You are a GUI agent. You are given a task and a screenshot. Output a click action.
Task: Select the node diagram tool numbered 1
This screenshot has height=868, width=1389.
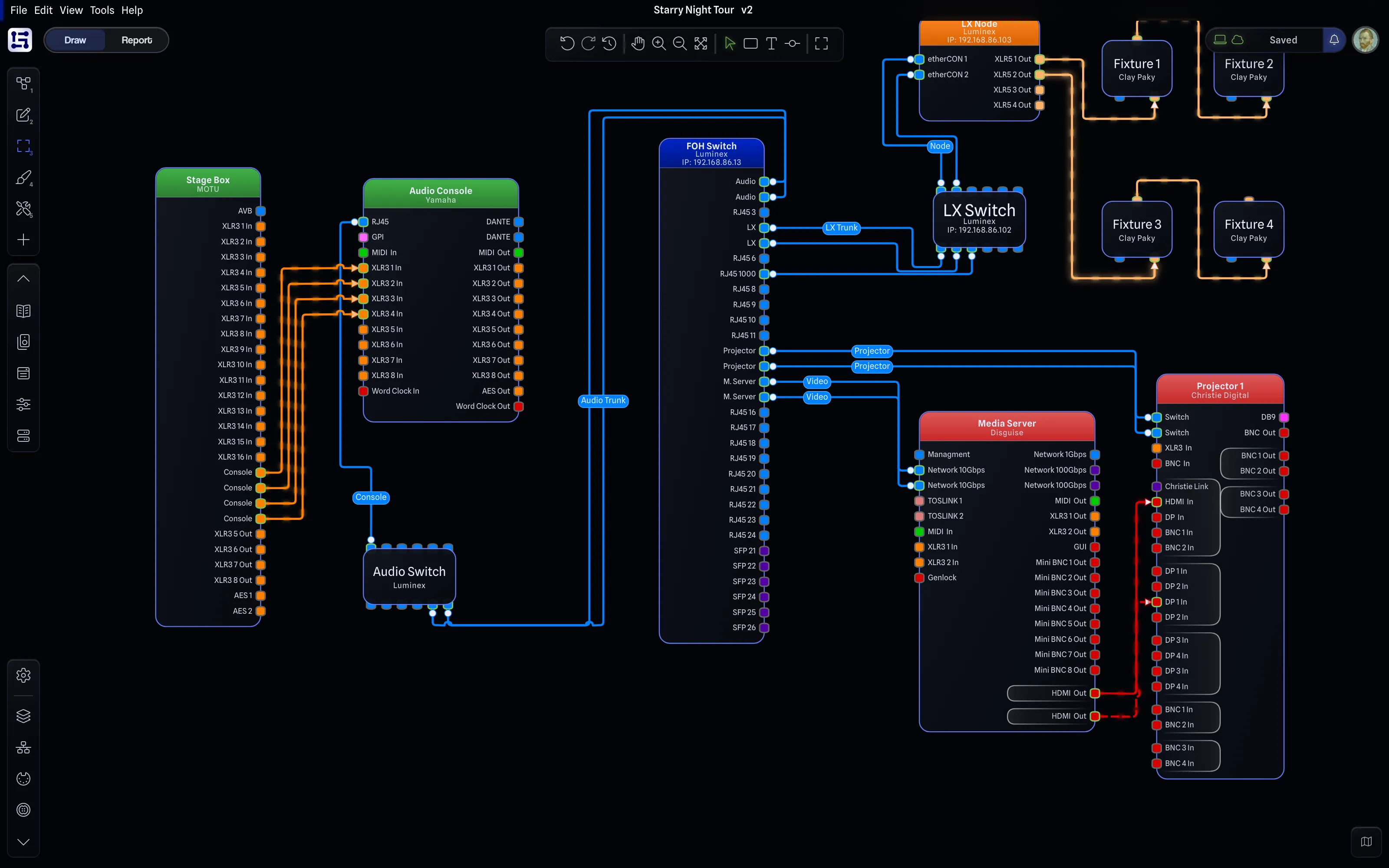click(x=23, y=84)
